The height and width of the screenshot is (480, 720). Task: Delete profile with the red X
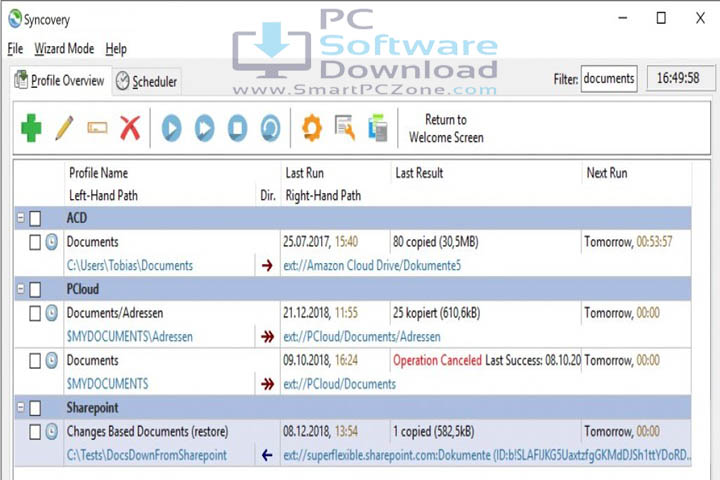[130, 128]
